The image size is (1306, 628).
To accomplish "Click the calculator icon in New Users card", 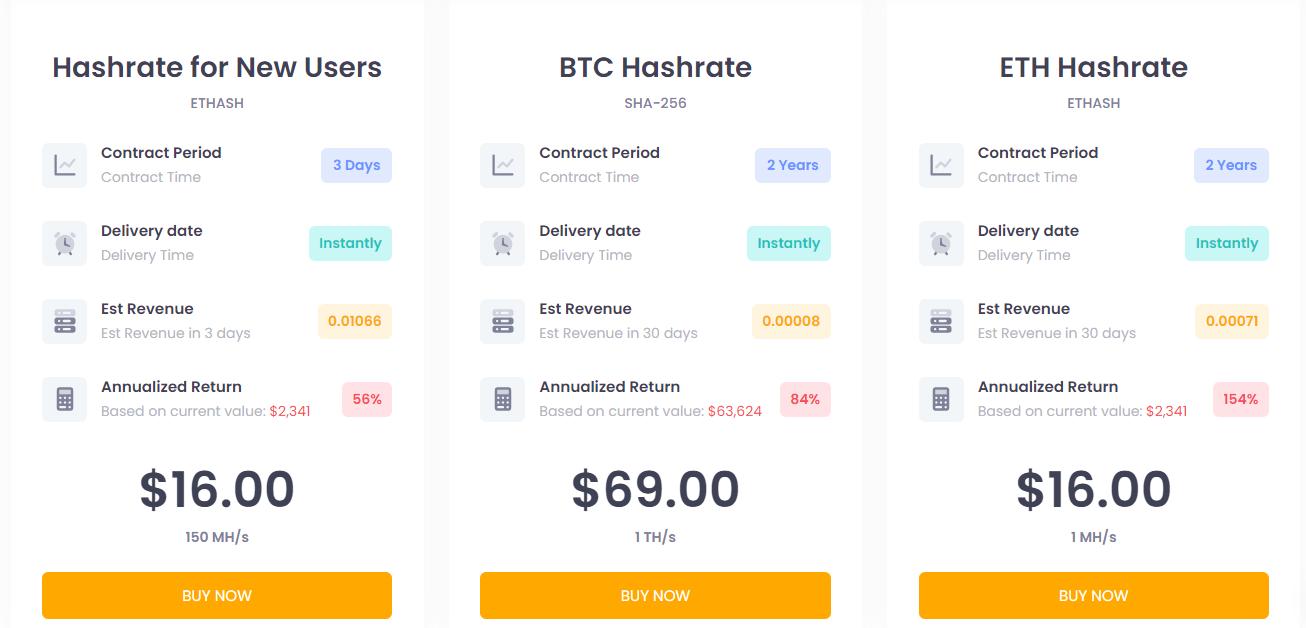I will click(64, 399).
